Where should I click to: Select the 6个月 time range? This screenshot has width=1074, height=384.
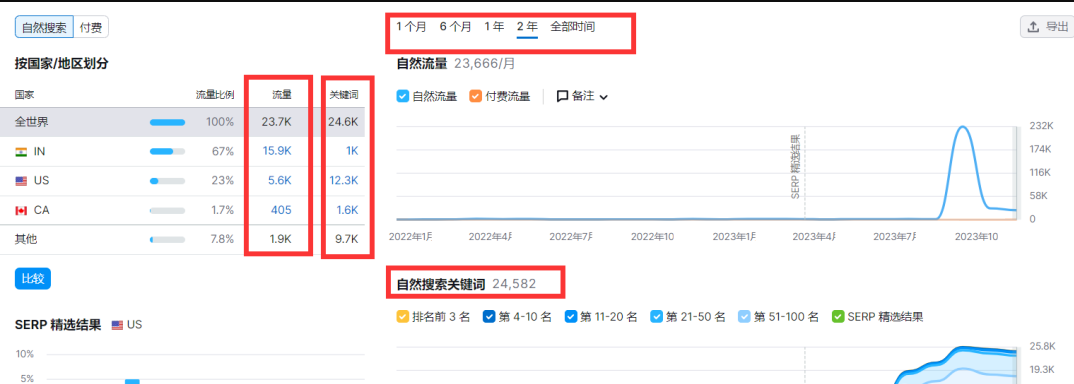tap(455, 27)
